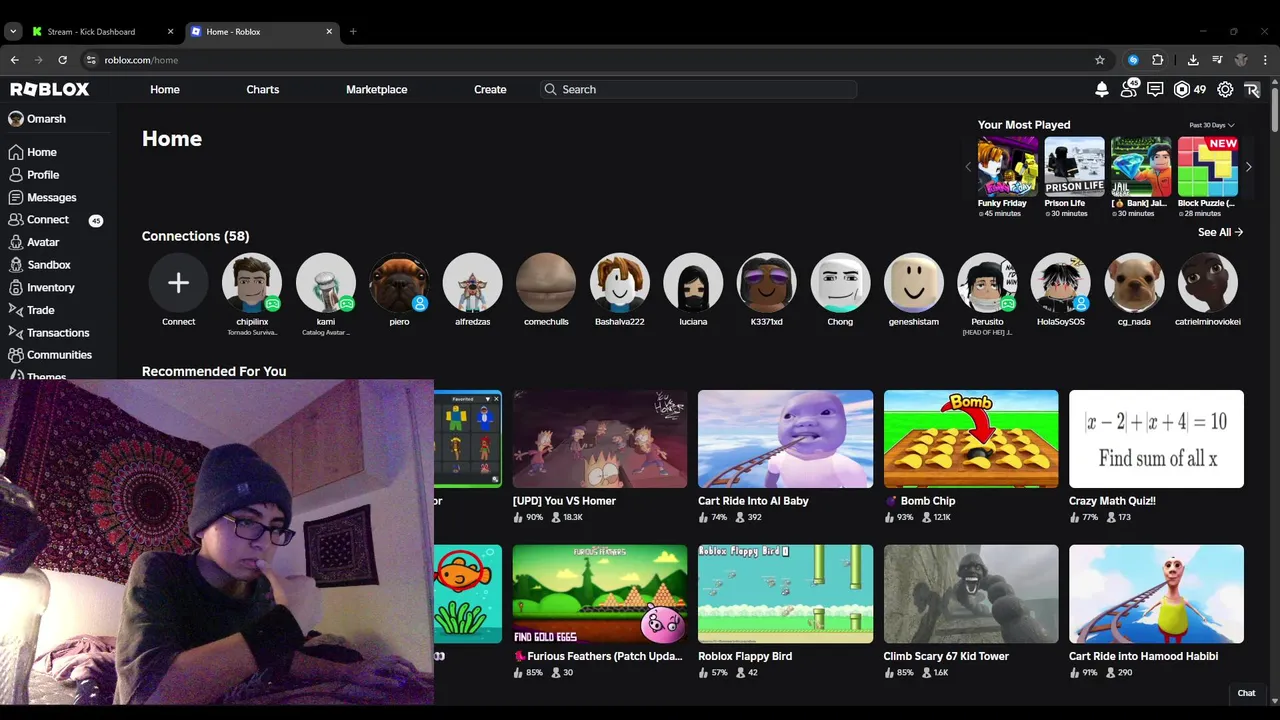Open the Roblox settings gear icon

pos(1225,89)
